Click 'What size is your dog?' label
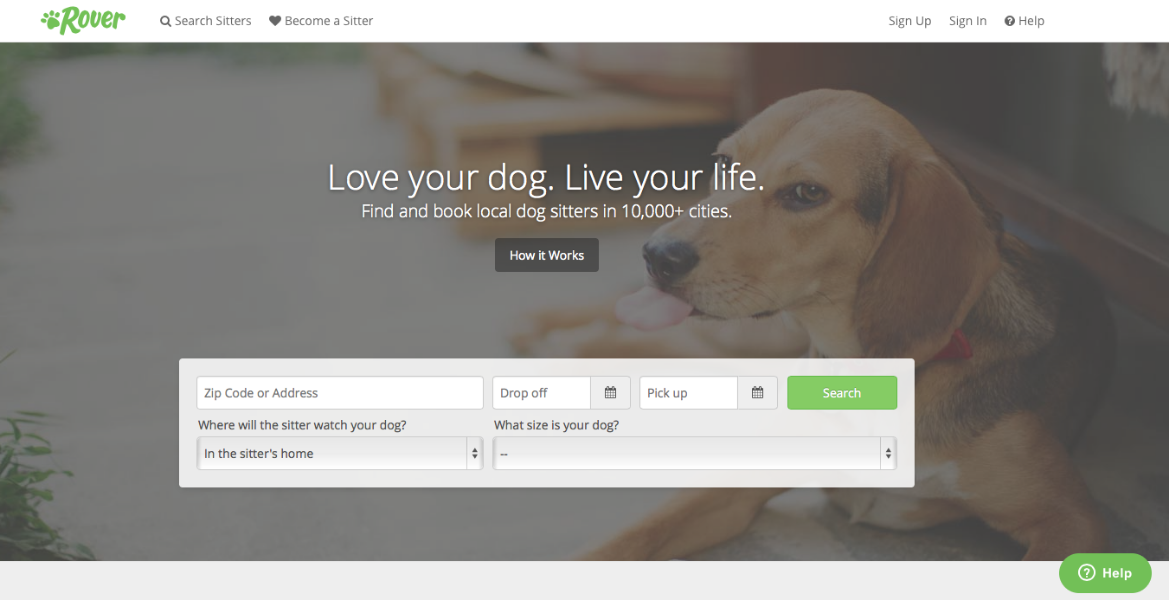This screenshot has height=600, width=1169. click(x=556, y=426)
